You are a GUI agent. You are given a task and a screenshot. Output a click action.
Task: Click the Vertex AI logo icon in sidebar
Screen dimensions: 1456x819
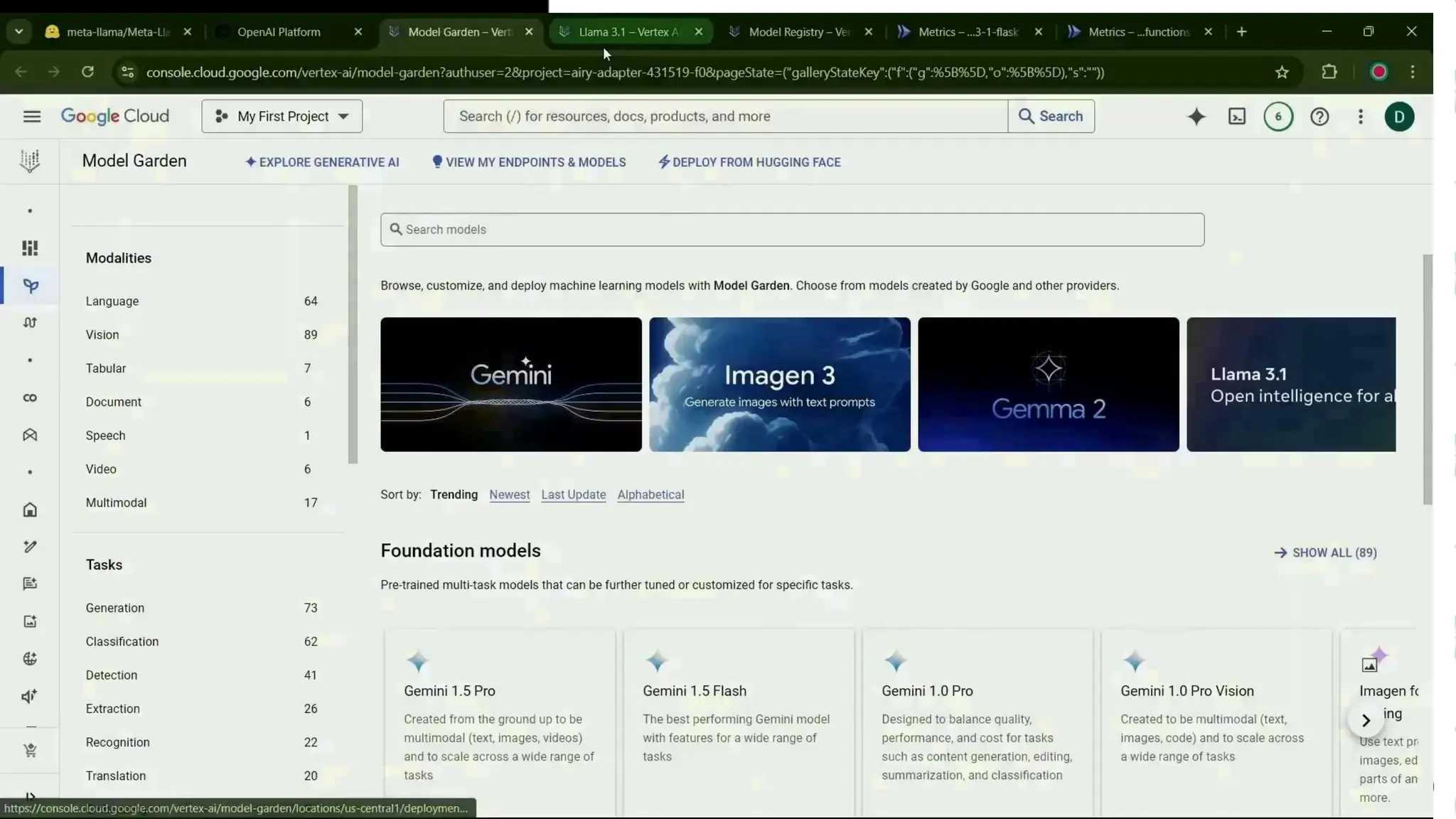pyautogui.click(x=30, y=161)
